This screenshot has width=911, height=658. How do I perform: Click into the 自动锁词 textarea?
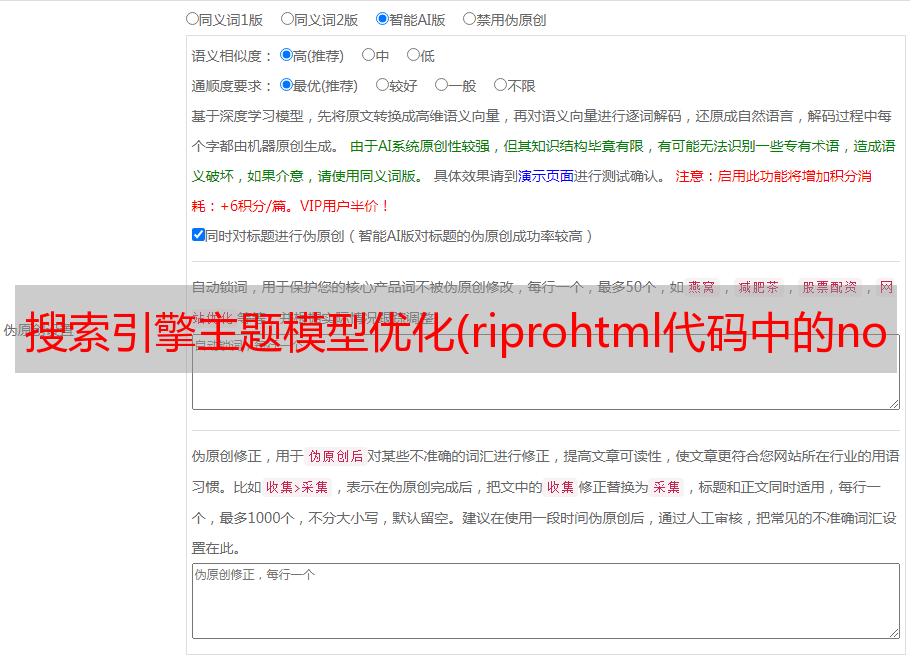[x=546, y=372]
